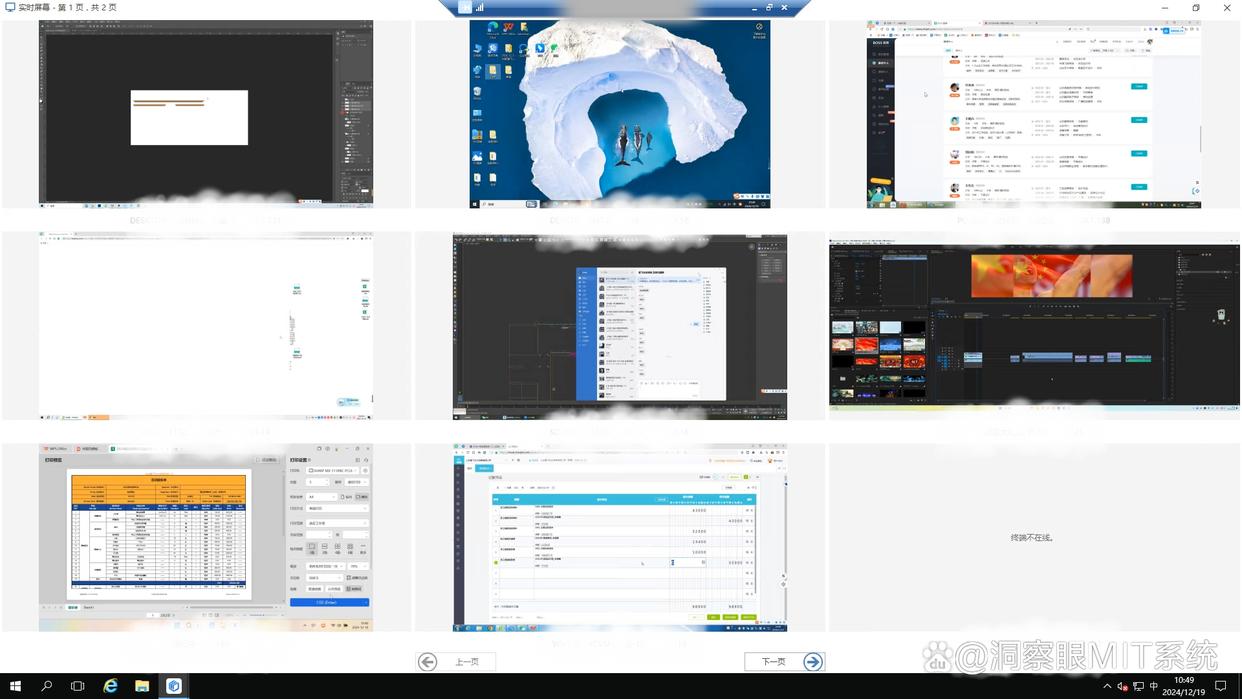Go to previous page with 上一页
This screenshot has height=699, width=1242.
pos(456,661)
